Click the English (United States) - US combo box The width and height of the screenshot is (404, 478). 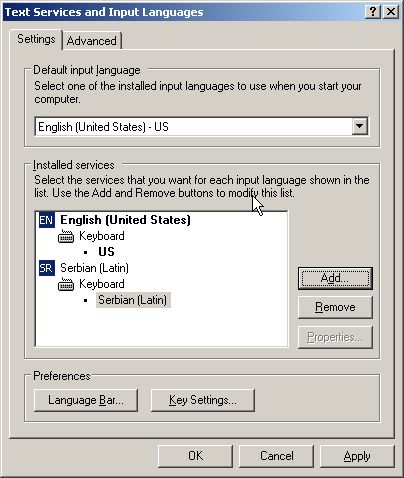pyautogui.click(x=202, y=126)
